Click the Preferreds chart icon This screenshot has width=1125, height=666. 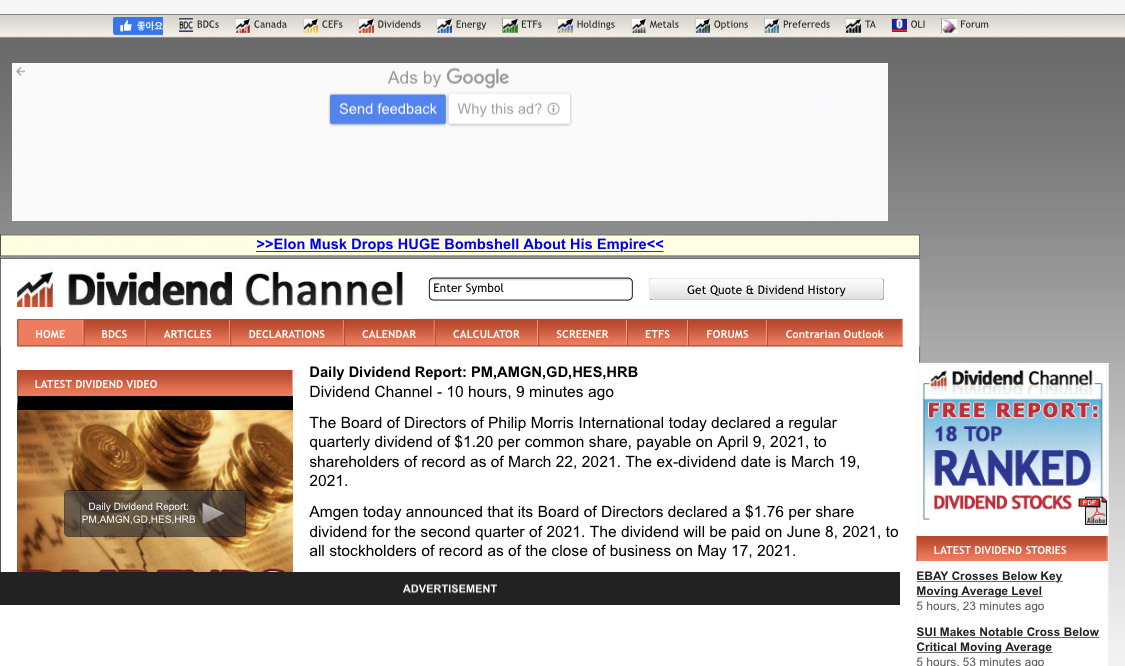(x=772, y=26)
